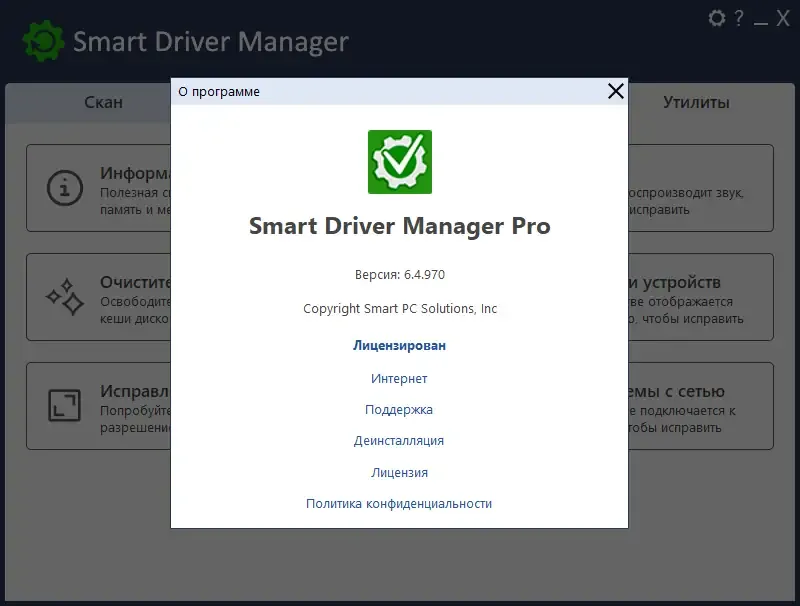The height and width of the screenshot is (606, 800).
Task: Switch to the Утилиты tab
Action: click(696, 101)
